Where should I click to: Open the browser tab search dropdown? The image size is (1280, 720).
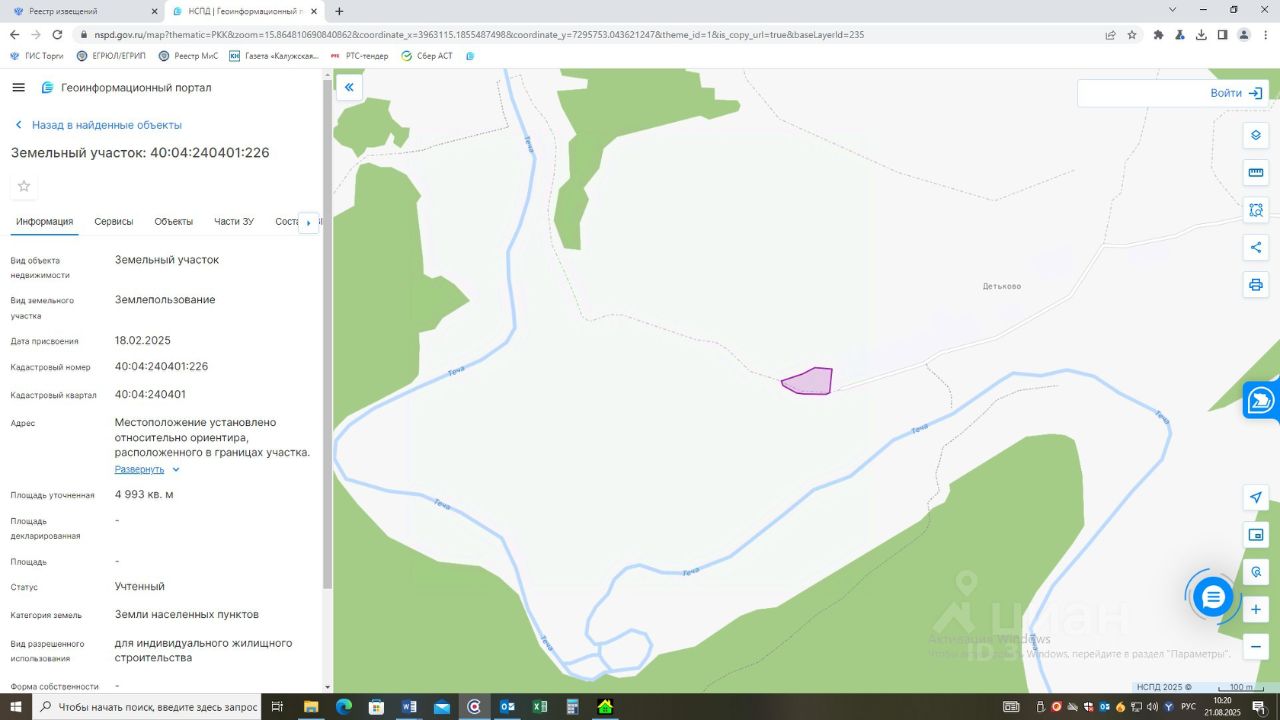(x=1173, y=10)
